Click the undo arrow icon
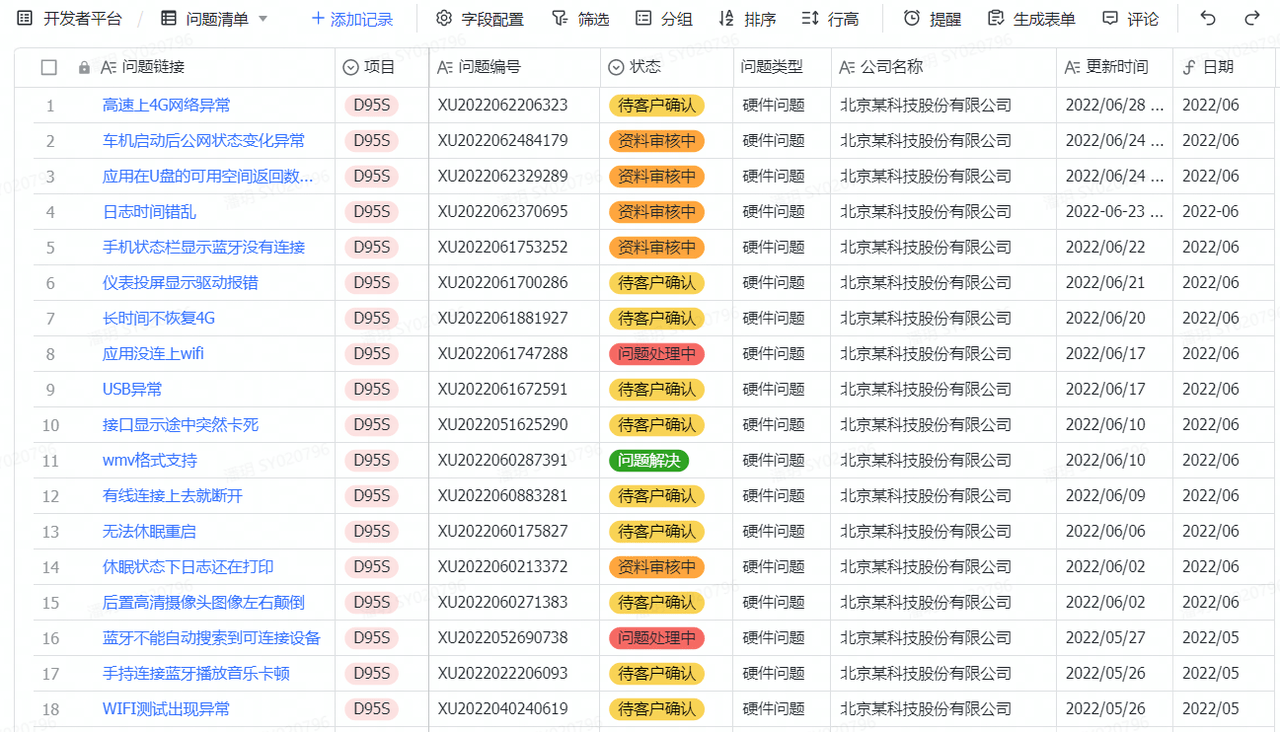 click(x=1208, y=19)
